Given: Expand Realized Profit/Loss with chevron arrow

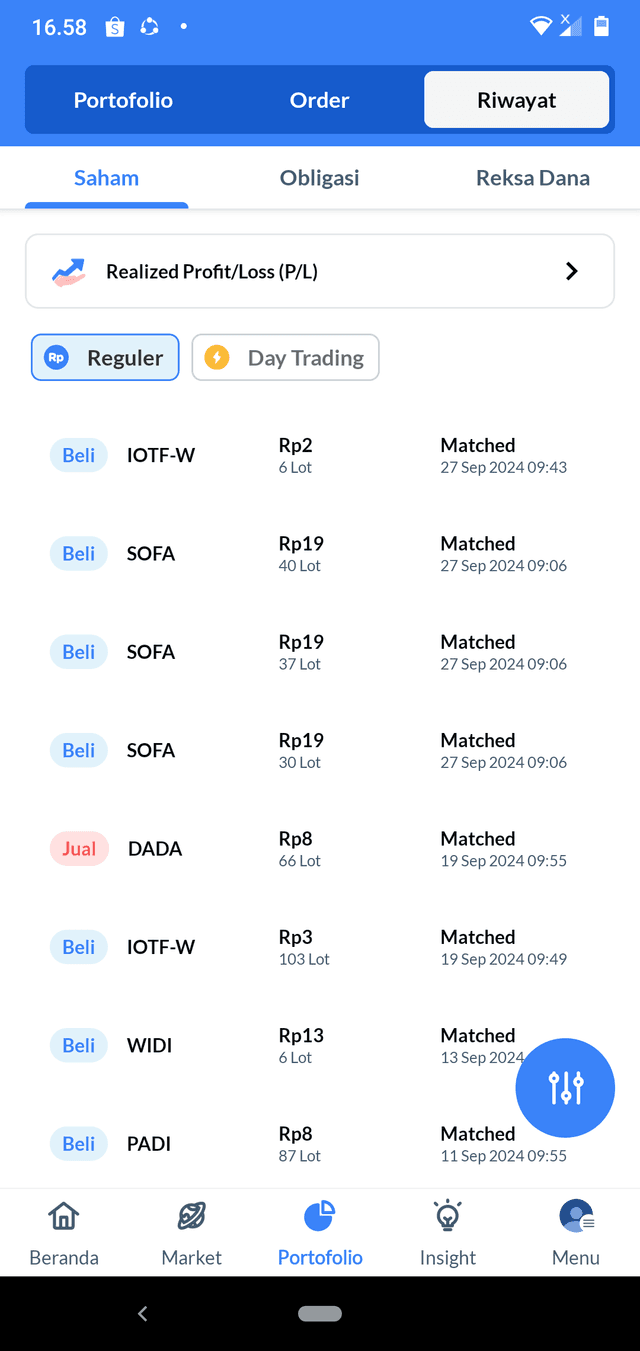Looking at the screenshot, I should coord(572,271).
